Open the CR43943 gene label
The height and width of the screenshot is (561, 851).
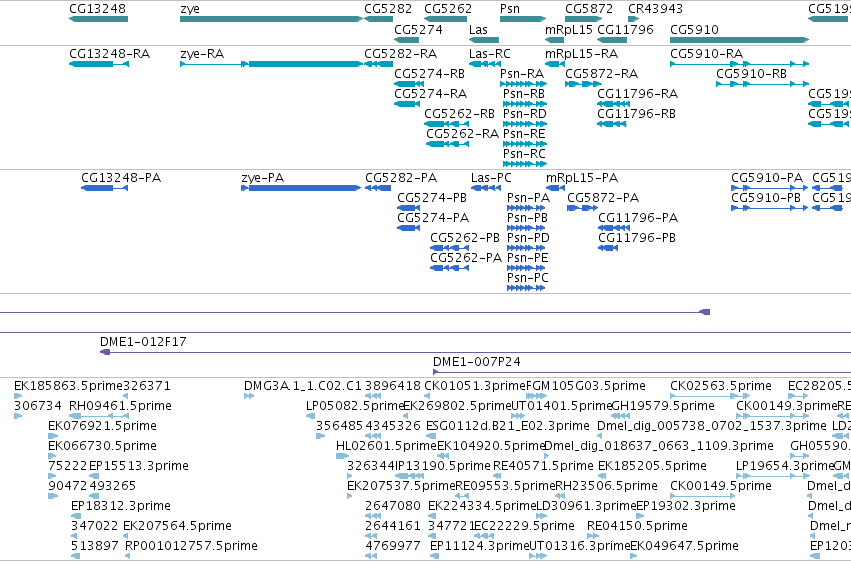pos(655,9)
